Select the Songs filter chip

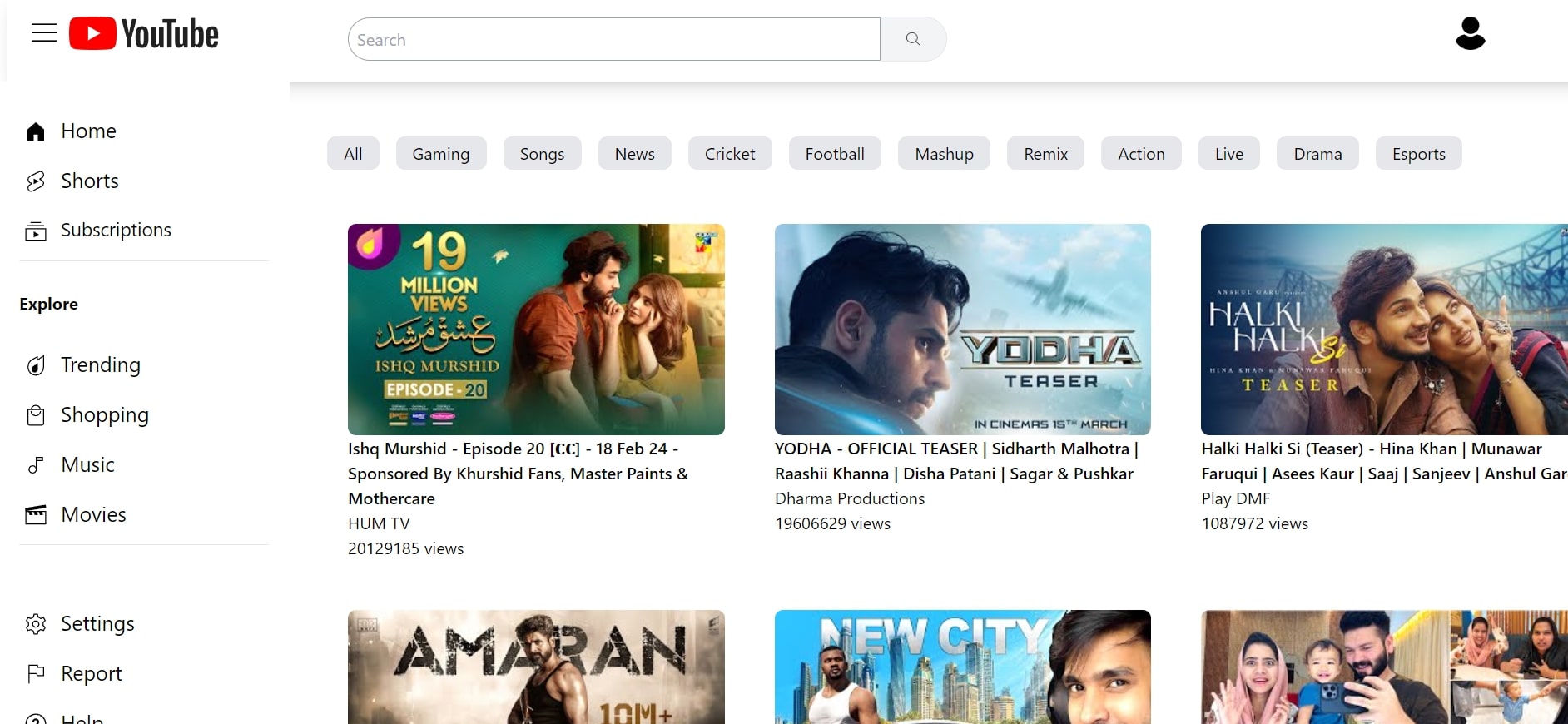542,154
